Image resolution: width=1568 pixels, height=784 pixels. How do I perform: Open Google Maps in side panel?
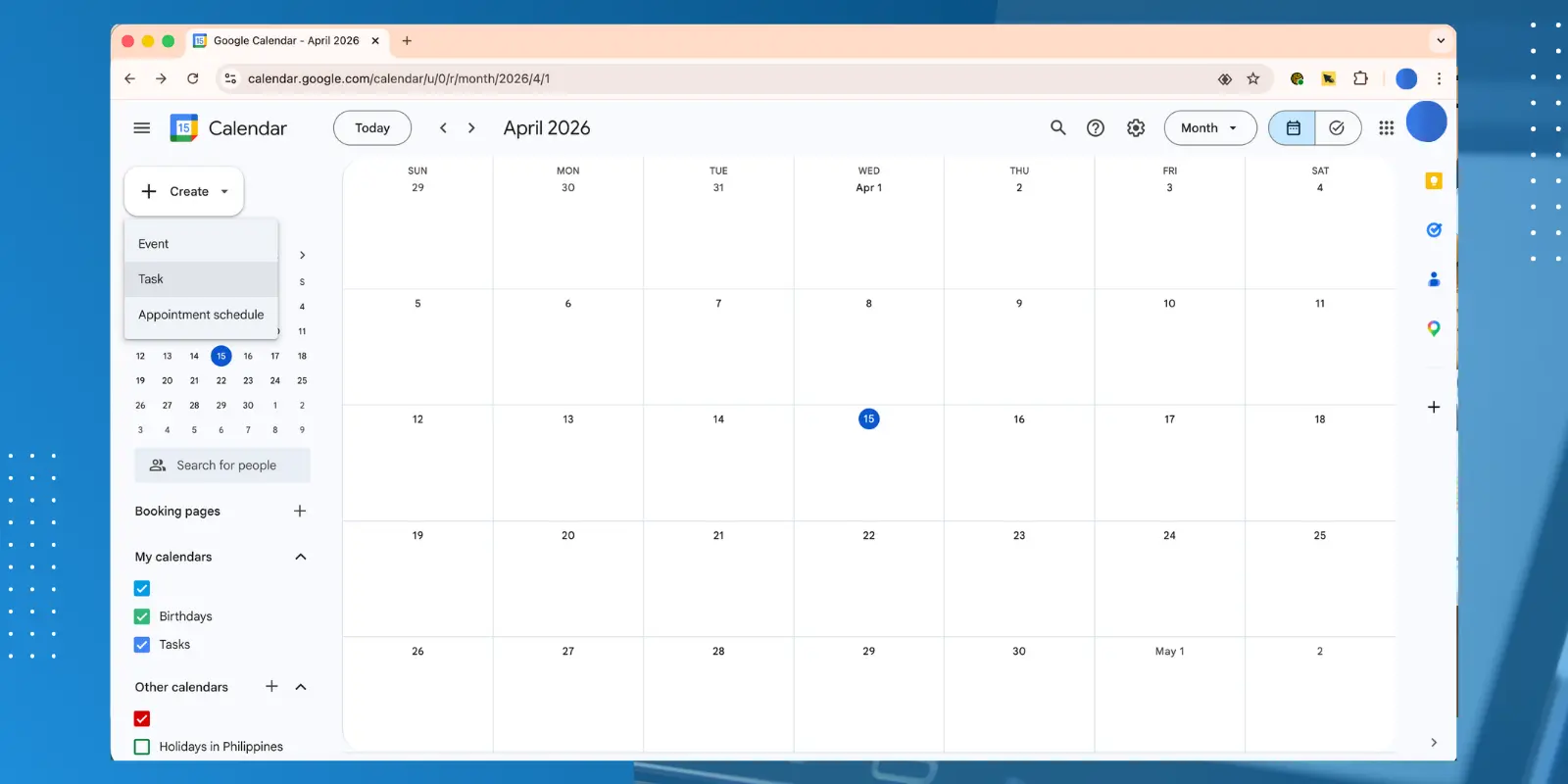(x=1434, y=328)
